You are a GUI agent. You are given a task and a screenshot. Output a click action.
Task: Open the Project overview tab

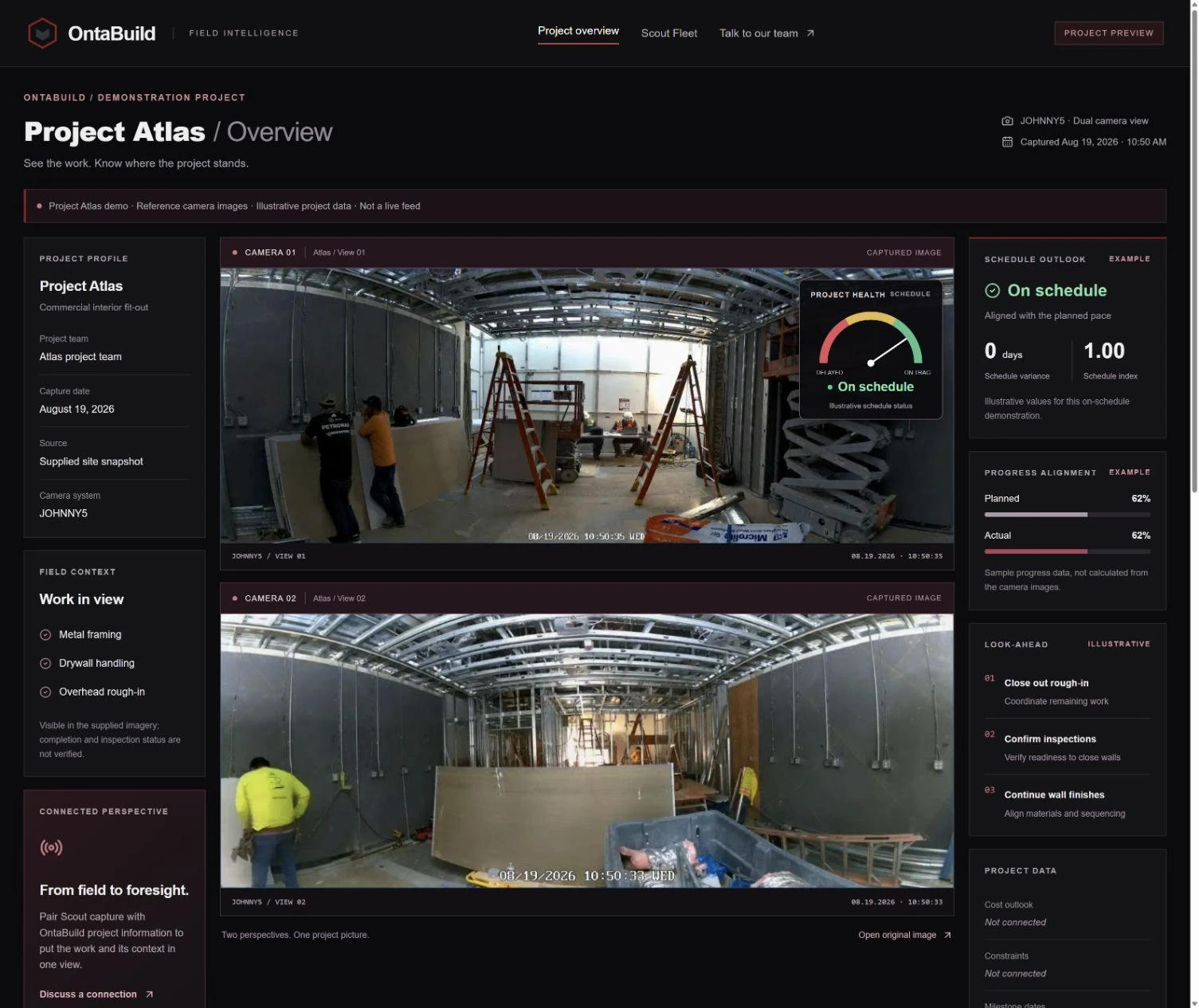pos(578,31)
